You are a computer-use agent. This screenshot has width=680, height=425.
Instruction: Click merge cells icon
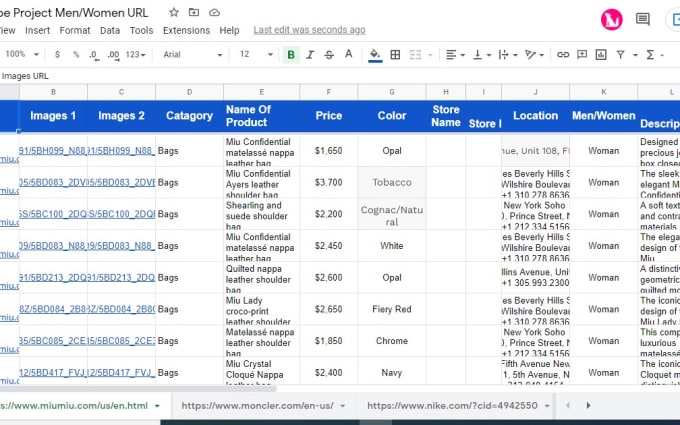(415, 55)
